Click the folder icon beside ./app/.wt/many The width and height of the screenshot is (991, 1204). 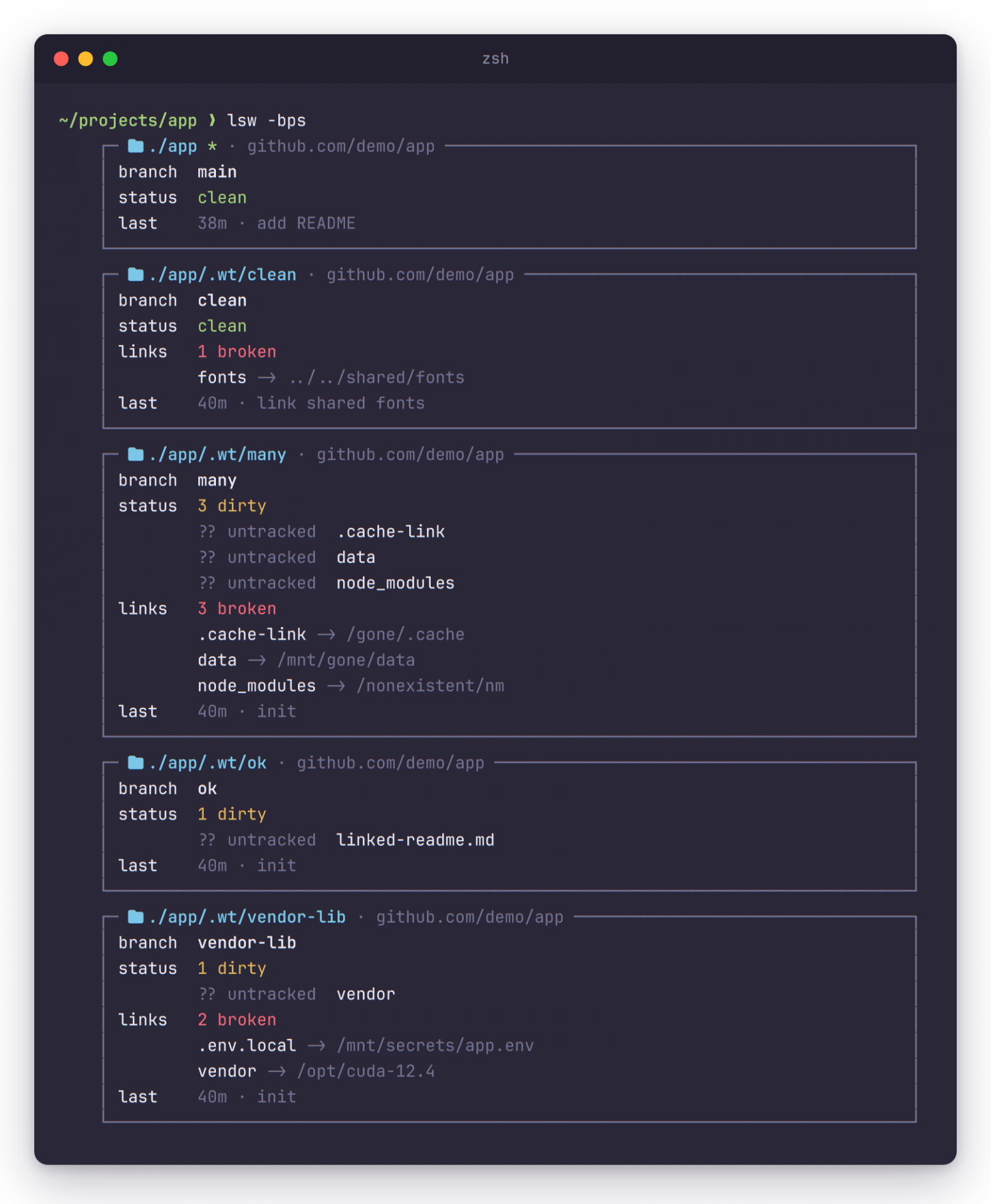point(135,454)
